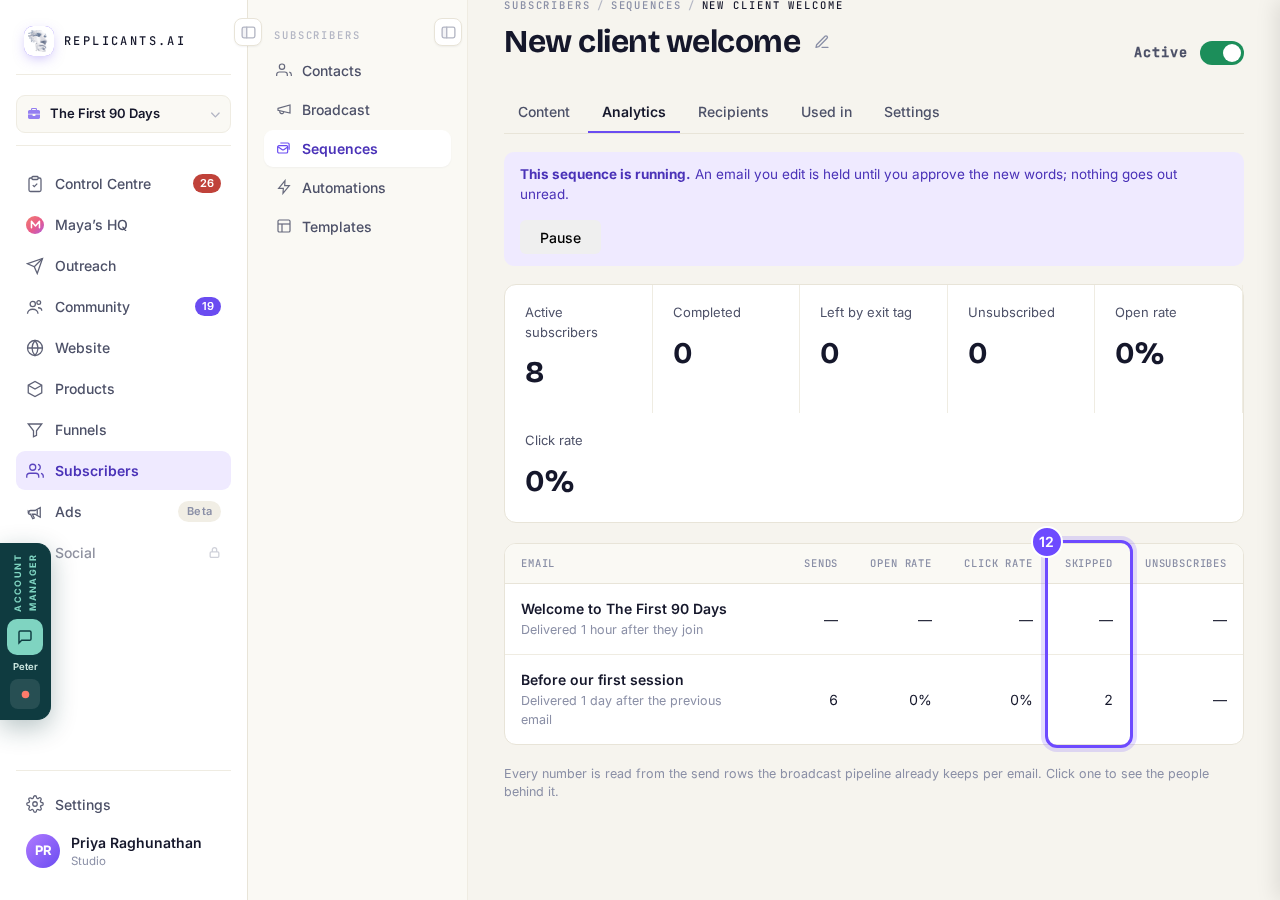Select Sequences in the Subscribers panel

(x=357, y=148)
